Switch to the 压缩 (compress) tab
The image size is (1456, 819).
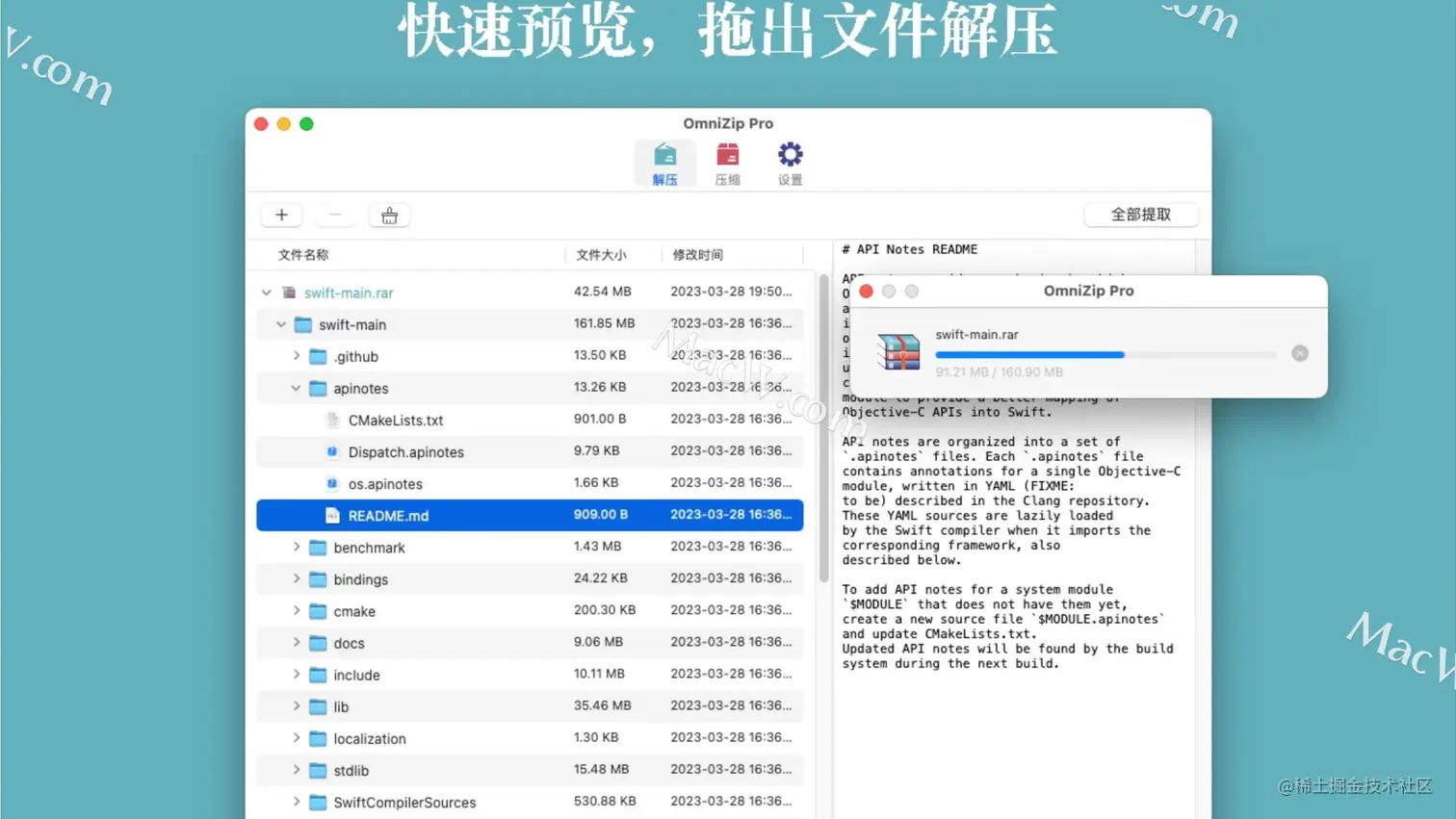pyautogui.click(x=727, y=164)
